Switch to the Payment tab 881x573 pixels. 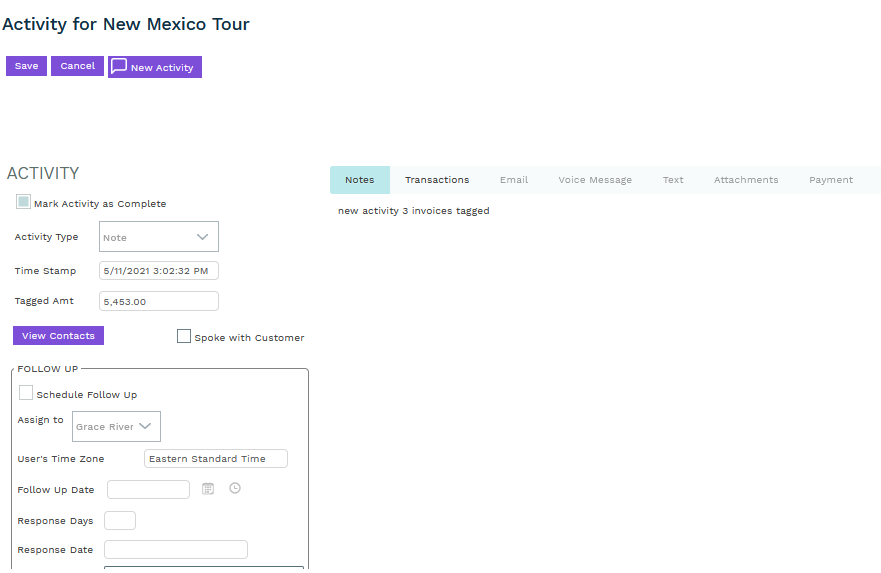pos(831,180)
